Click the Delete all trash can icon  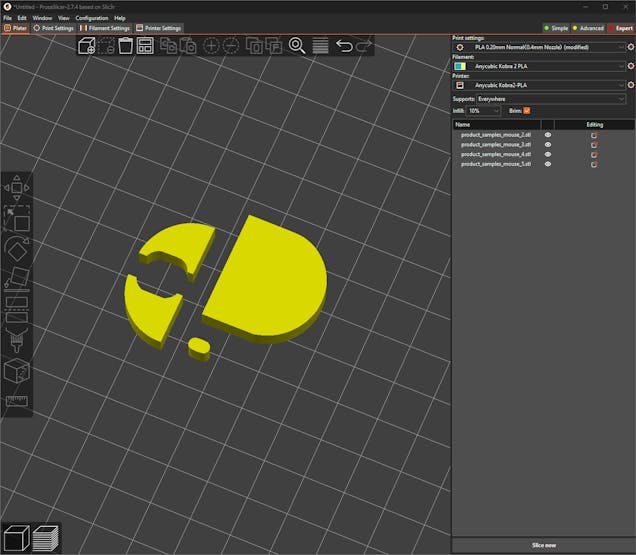coord(125,45)
